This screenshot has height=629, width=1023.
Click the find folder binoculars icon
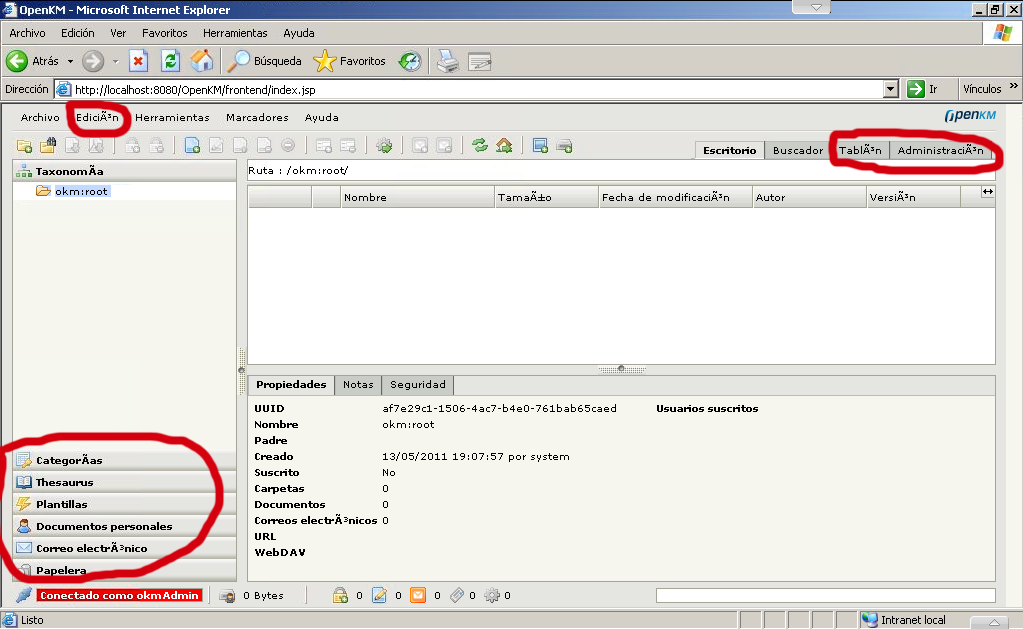[x=47, y=146]
